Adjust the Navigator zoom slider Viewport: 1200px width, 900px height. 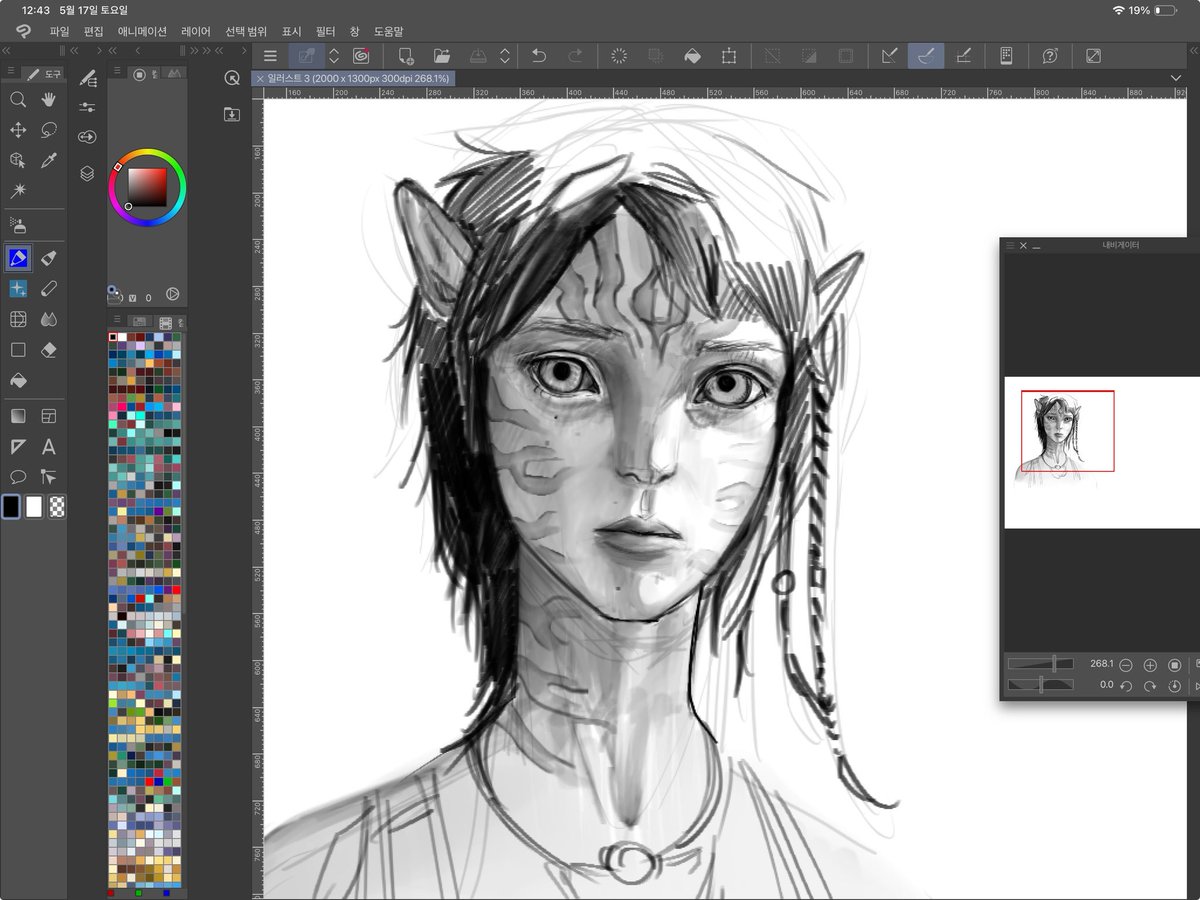point(1041,664)
